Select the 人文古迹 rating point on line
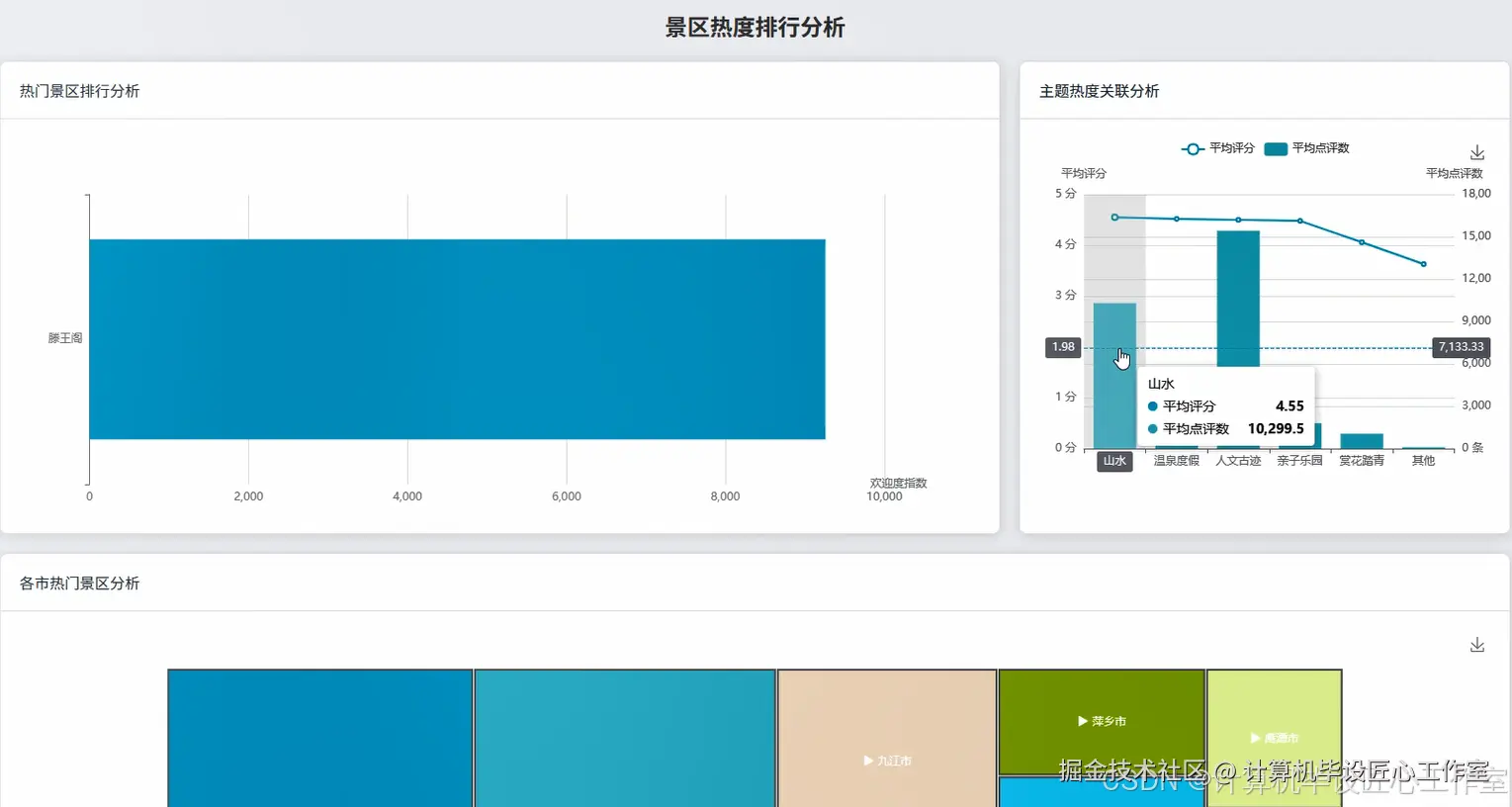This screenshot has height=807, width=1512. point(1238,220)
